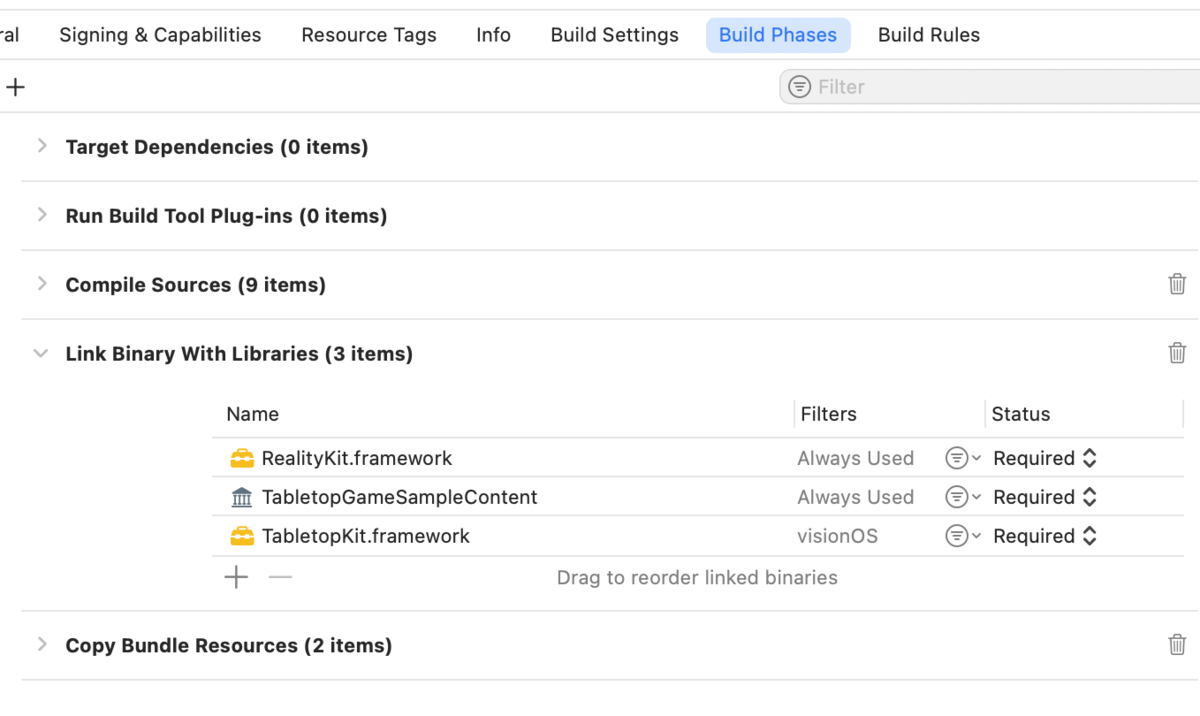1200x716 pixels.
Task: Change Required status of TabletopGameSampleContent
Action: (x=1045, y=497)
